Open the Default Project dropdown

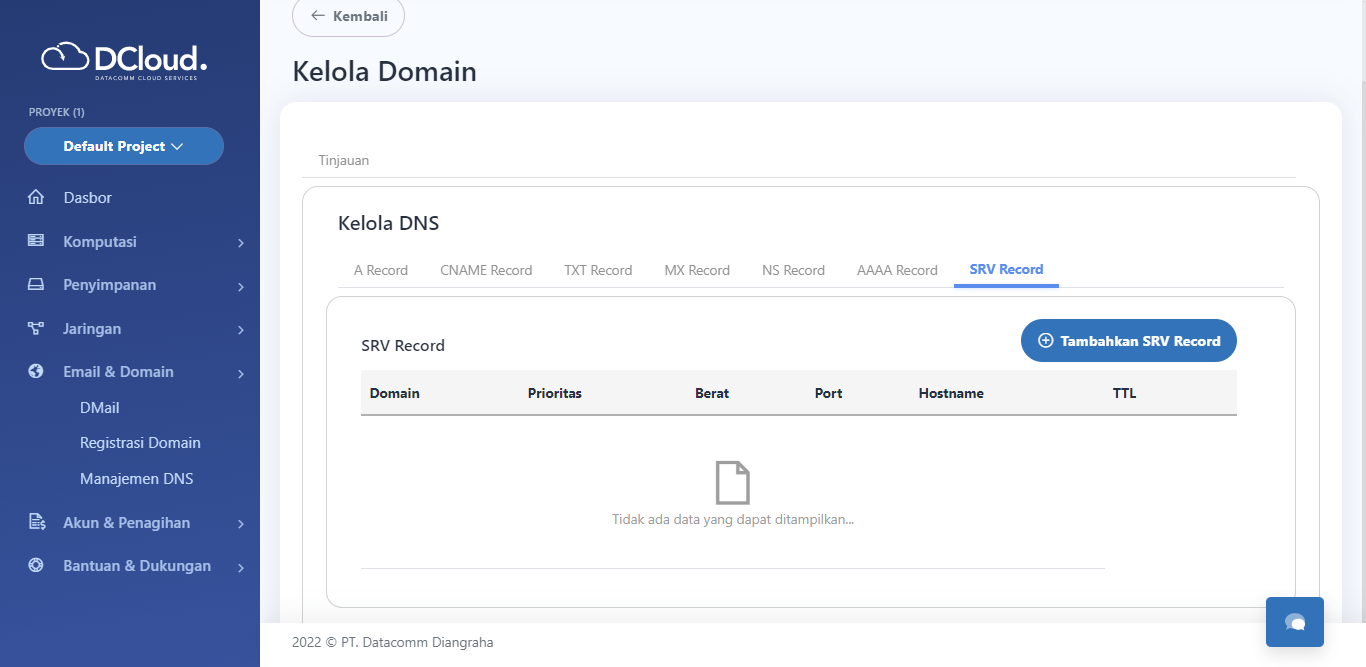click(124, 146)
